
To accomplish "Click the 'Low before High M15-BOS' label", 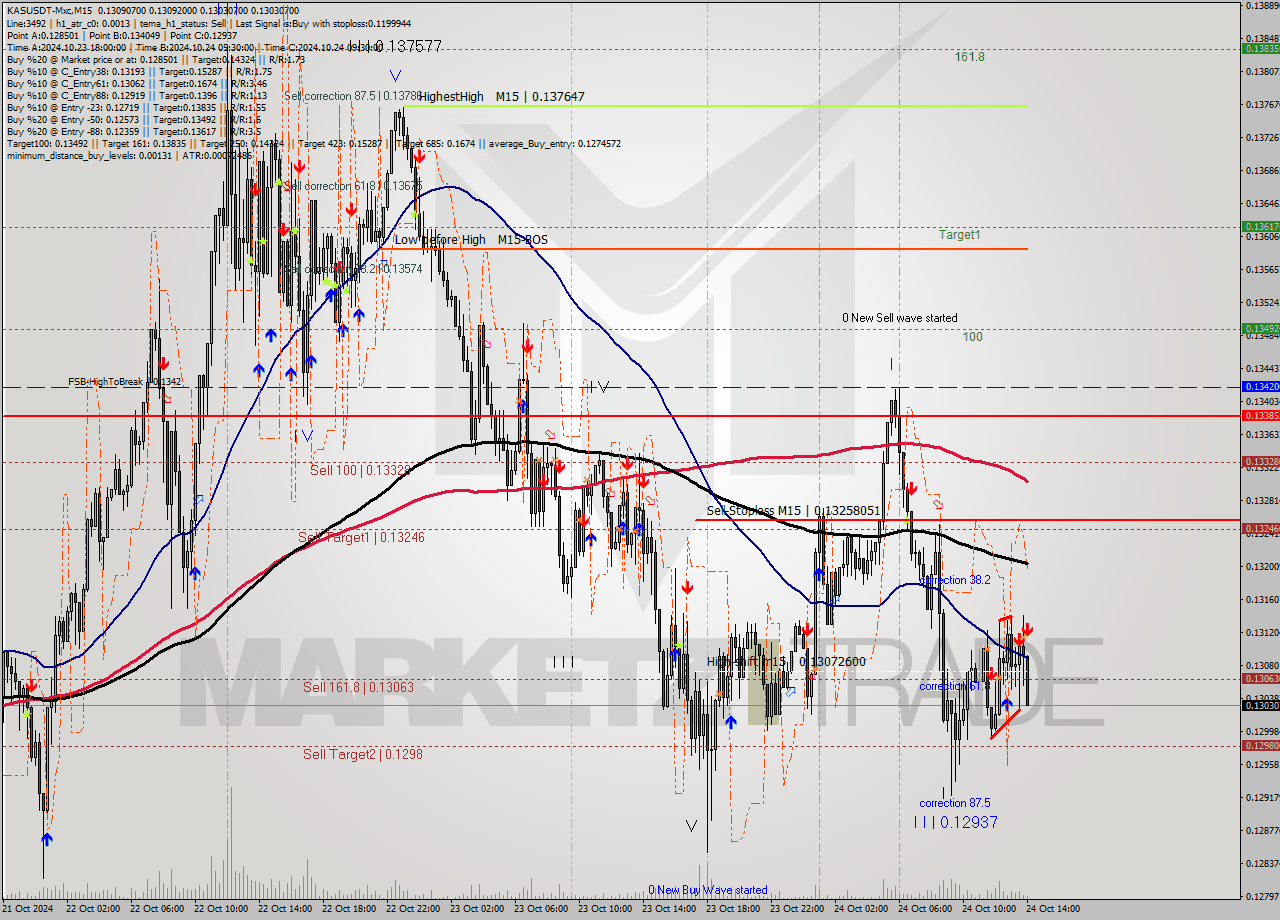I will pyautogui.click(x=471, y=240).
